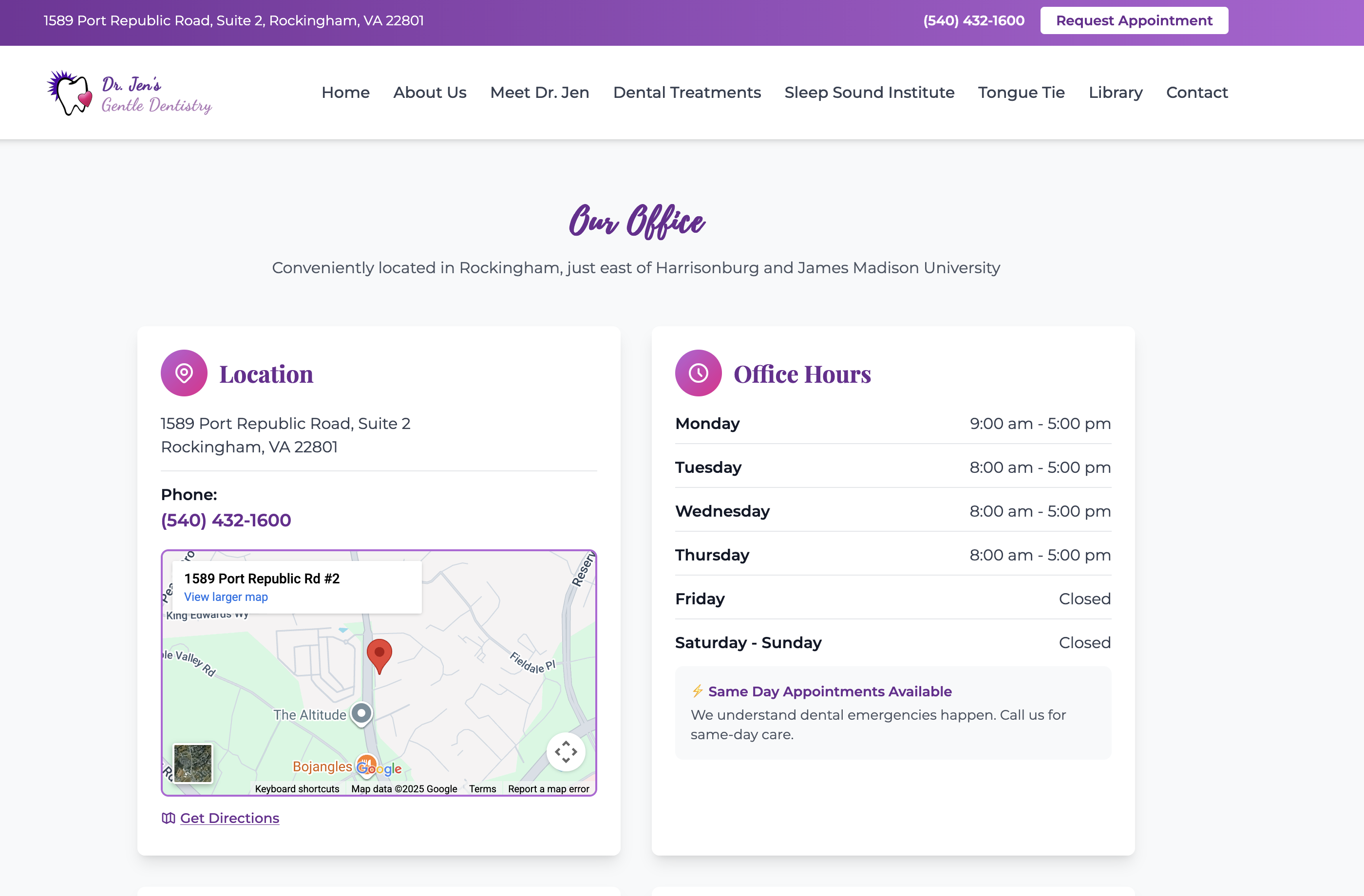
Task: Open the Library menu item
Action: [x=1116, y=92]
